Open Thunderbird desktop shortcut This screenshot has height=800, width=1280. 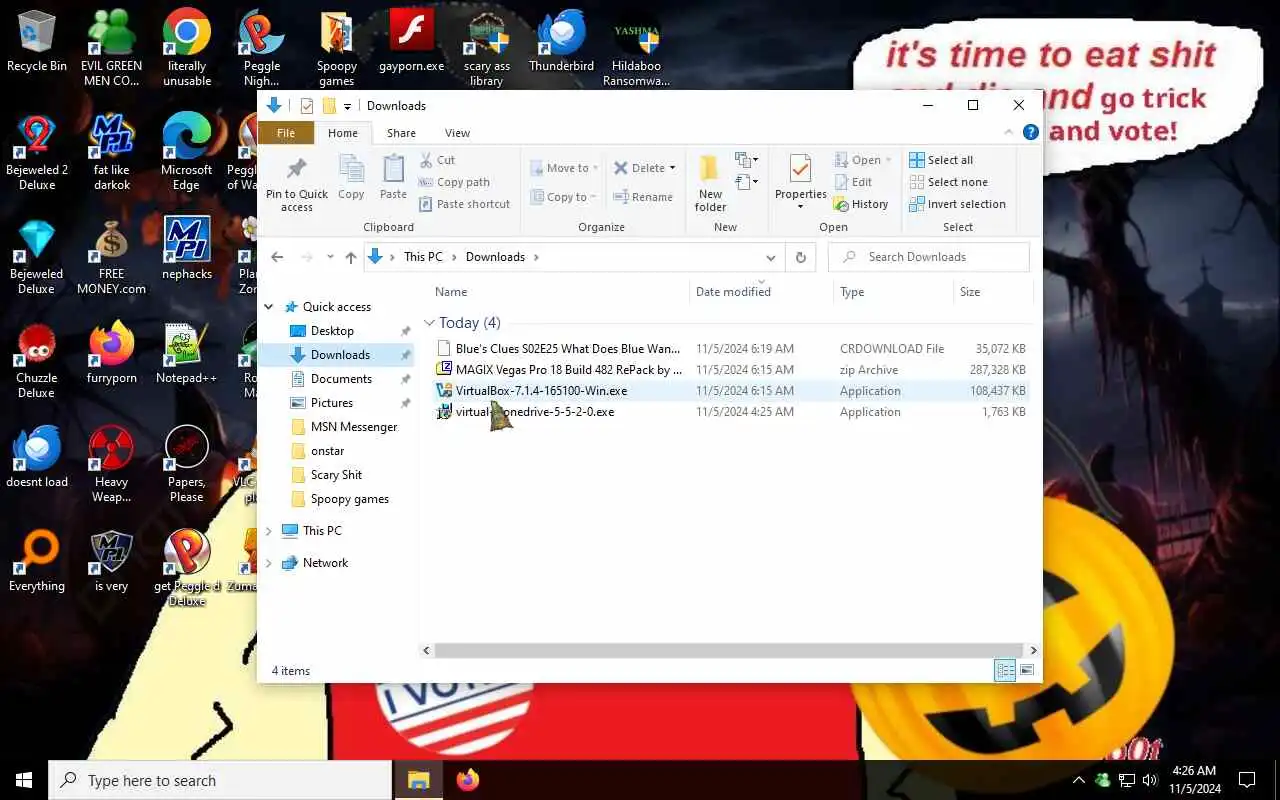(561, 42)
